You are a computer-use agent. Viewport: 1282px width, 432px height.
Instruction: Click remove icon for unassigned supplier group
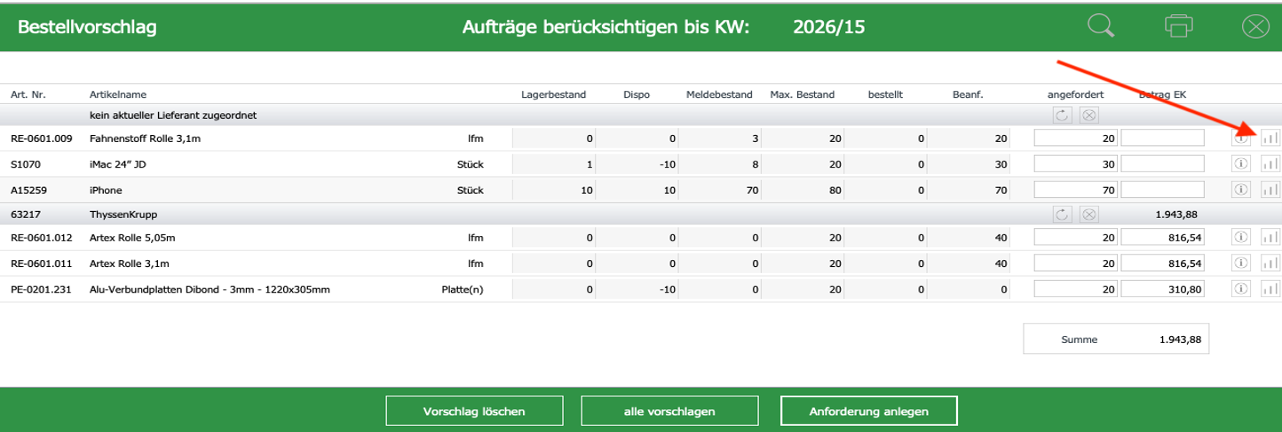[x=1089, y=116]
